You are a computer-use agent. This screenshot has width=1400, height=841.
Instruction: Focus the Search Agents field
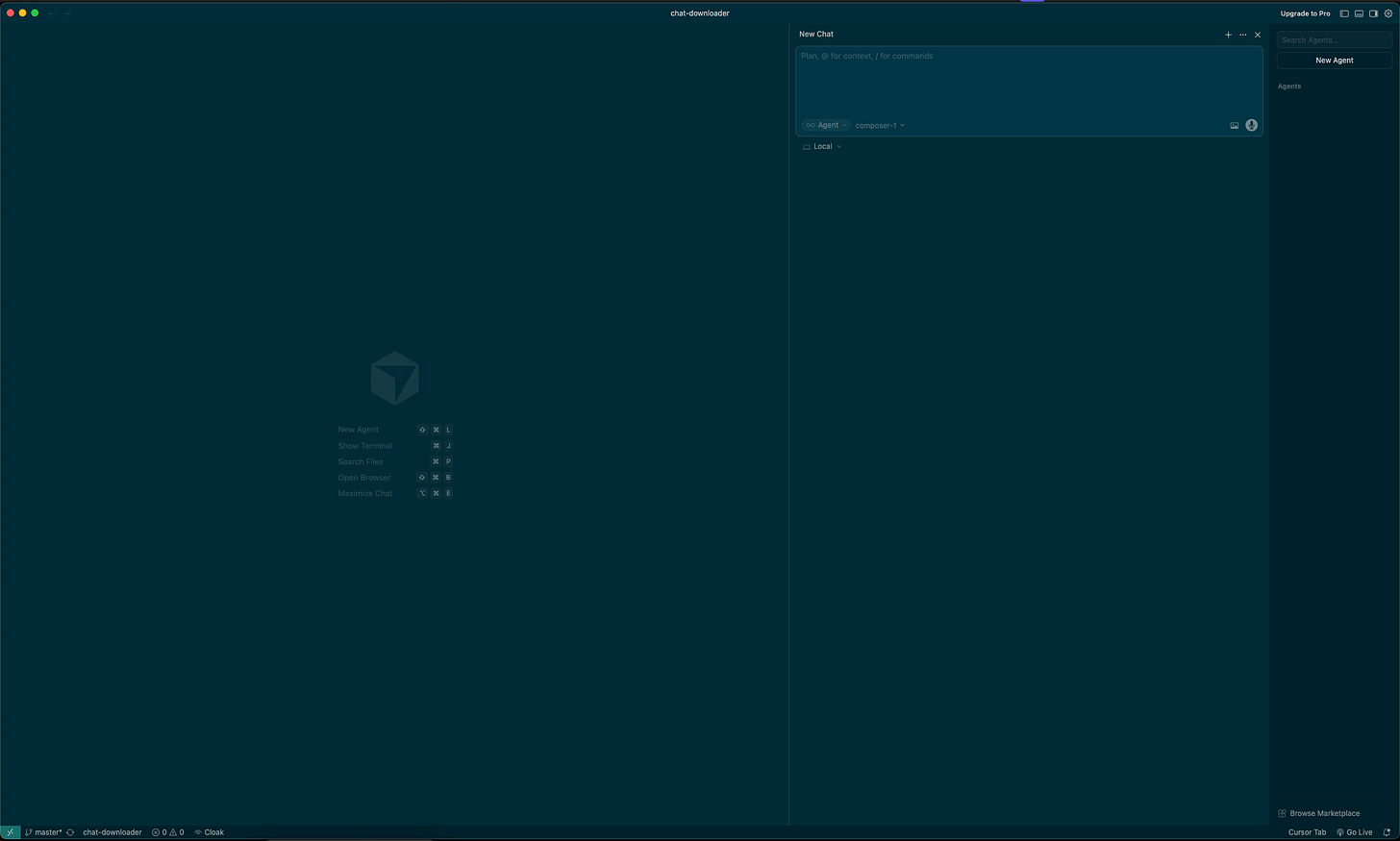(x=1334, y=40)
